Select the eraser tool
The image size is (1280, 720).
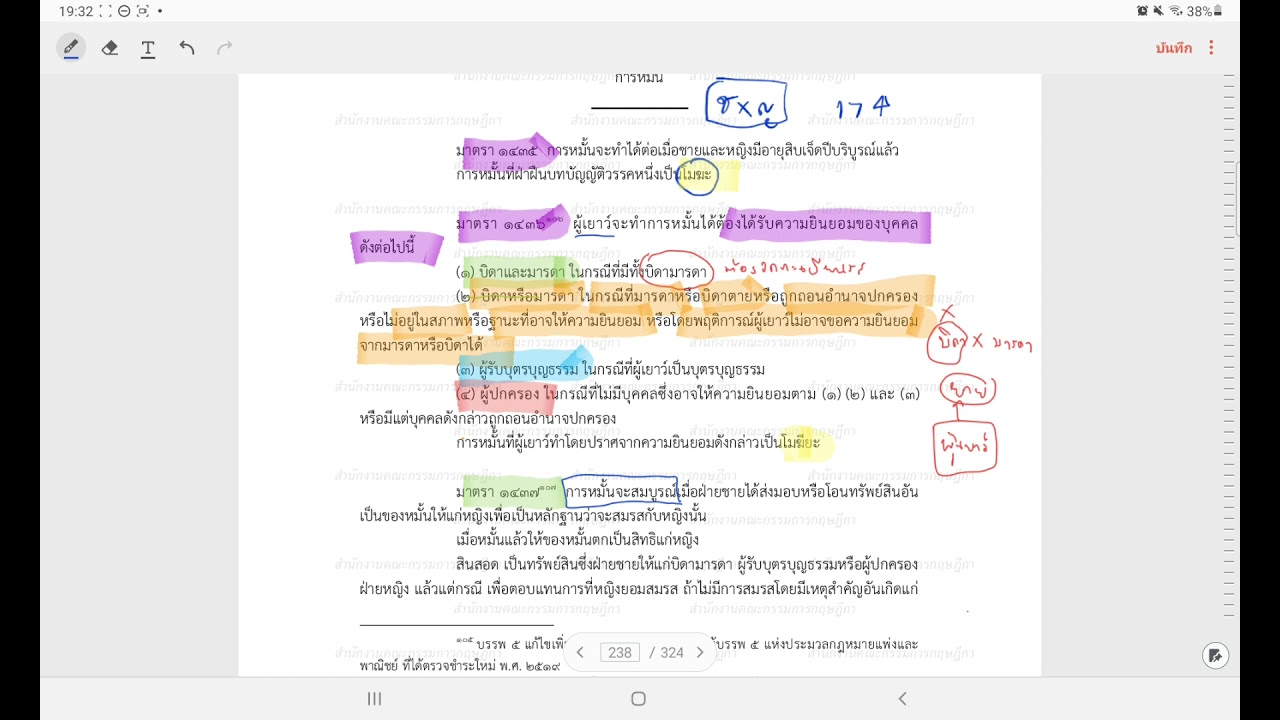coord(110,48)
